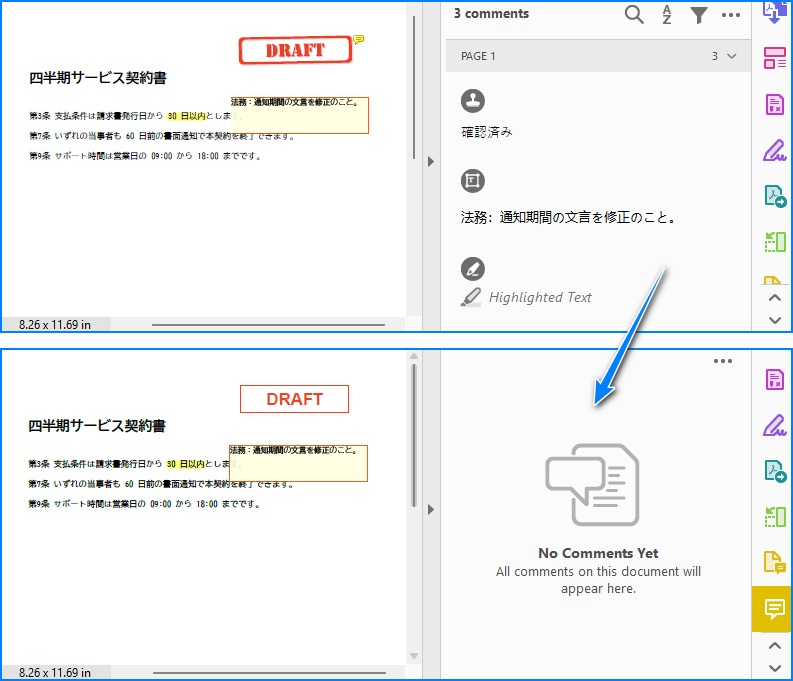Click down chevron in the upper tools sidebar
Viewport: 793px width, 681px height.
pos(774,320)
